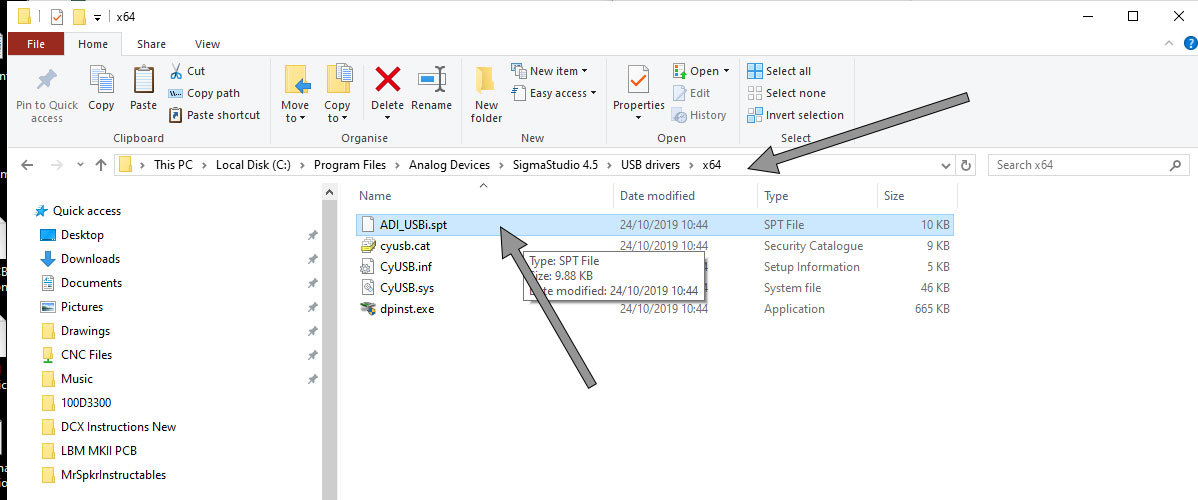This screenshot has height=500, width=1198.
Task: Create a New folder
Action: pos(486,93)
